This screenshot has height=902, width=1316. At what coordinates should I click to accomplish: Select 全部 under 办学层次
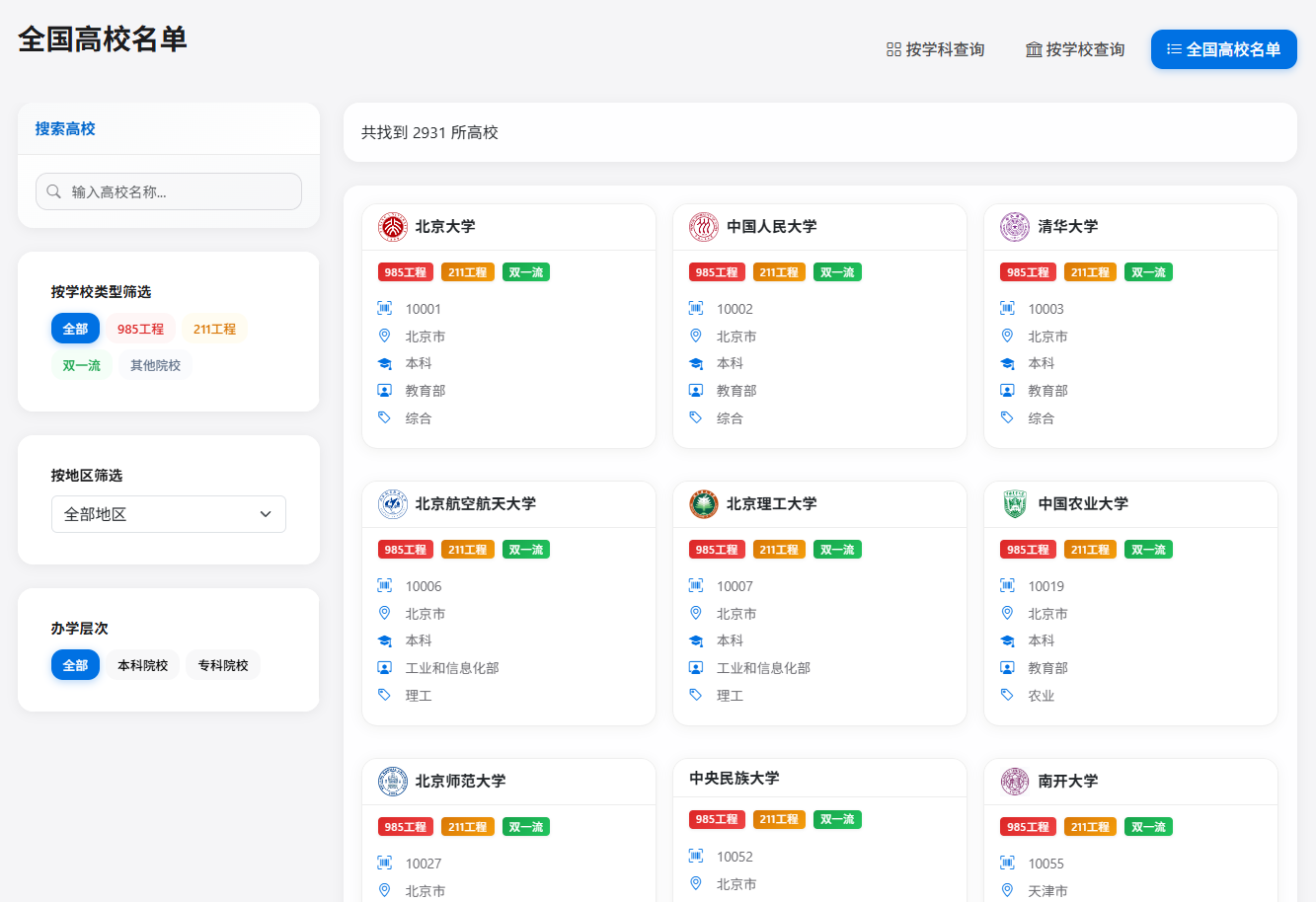[x=76, y=665]
